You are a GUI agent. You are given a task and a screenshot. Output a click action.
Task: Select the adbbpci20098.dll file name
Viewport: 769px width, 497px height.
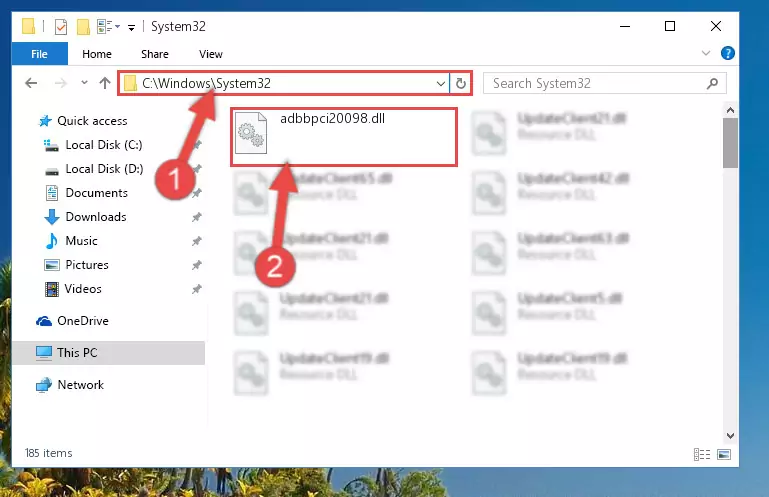(x=333, y=118)
